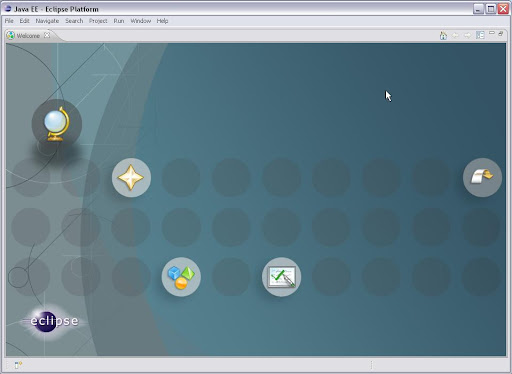Viewport: 512px width, 374px height.
Task: Click the Home icon in Welcome toolbar
Action: (x=443, y=35)
